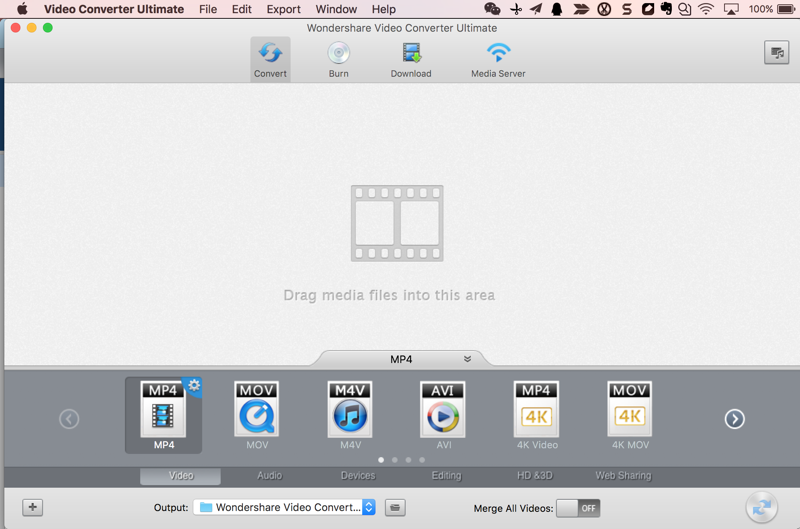800x529 pixels.
Task: Open the Media Server section
Action: click(x=498, y=59)
